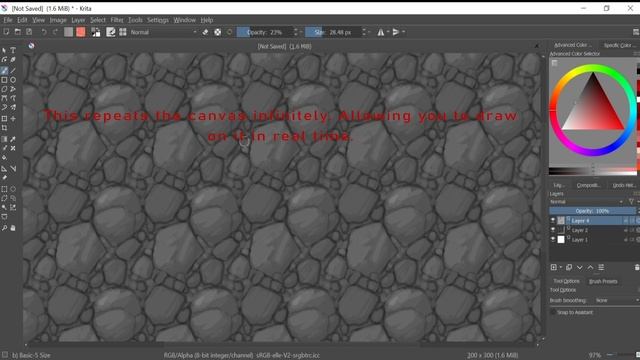Hide Layer 1 with its eye icon
This screenshot has width=640, height=360.
(x=553, y=240)
